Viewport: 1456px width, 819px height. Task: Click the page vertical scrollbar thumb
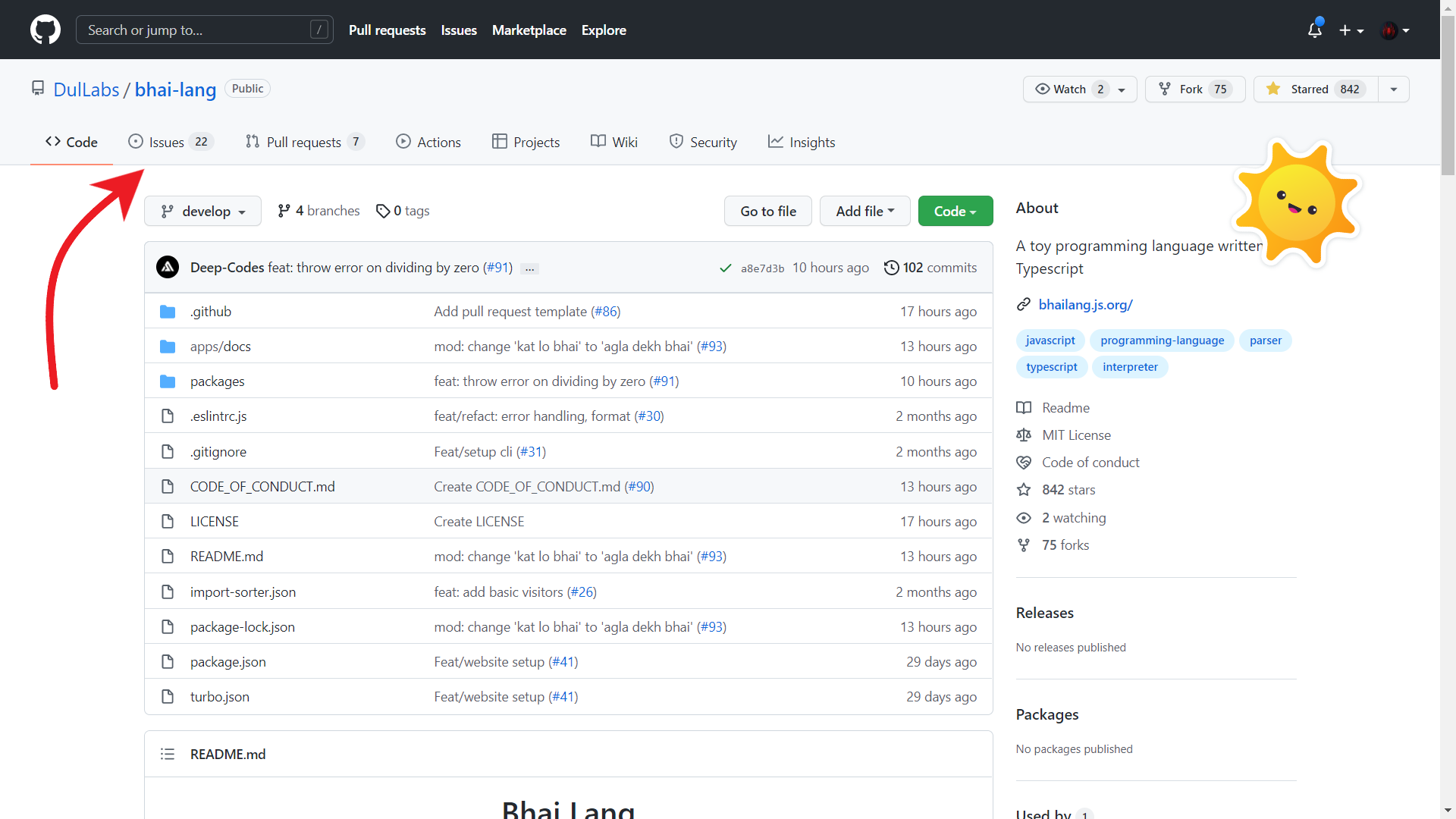coord(1448,95)
